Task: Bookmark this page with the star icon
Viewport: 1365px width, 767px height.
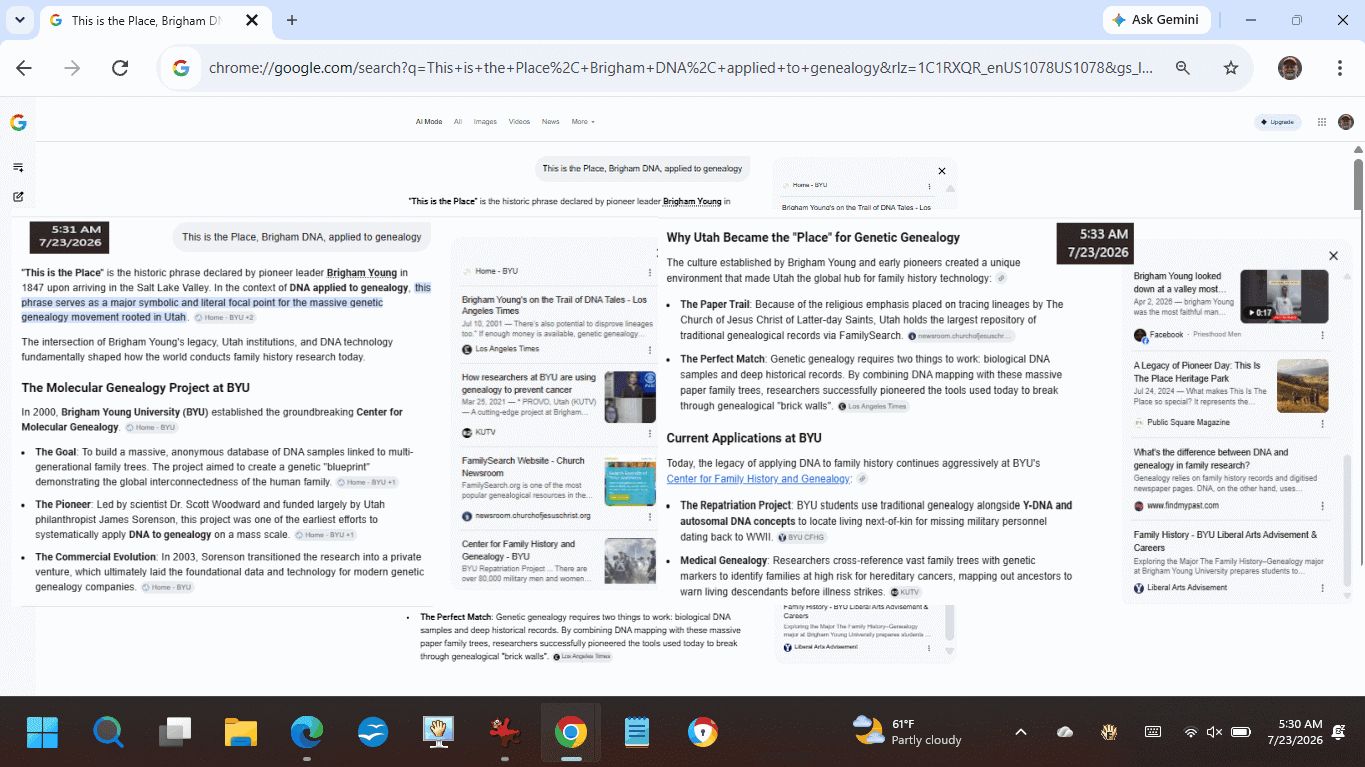Action: (1231, 68)
